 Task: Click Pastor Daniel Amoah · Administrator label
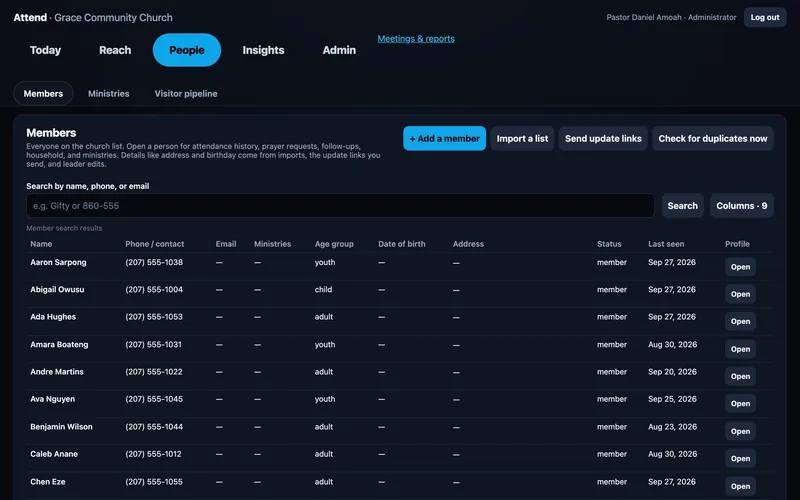point(671,17)
